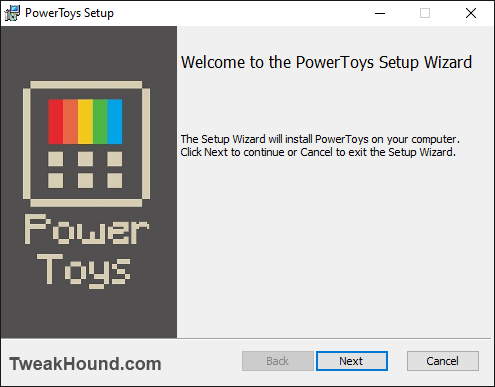Viewport: 495px width, 387px height.
Task: Minimize the PowerToys Setup window
Action: coord(380,13)
